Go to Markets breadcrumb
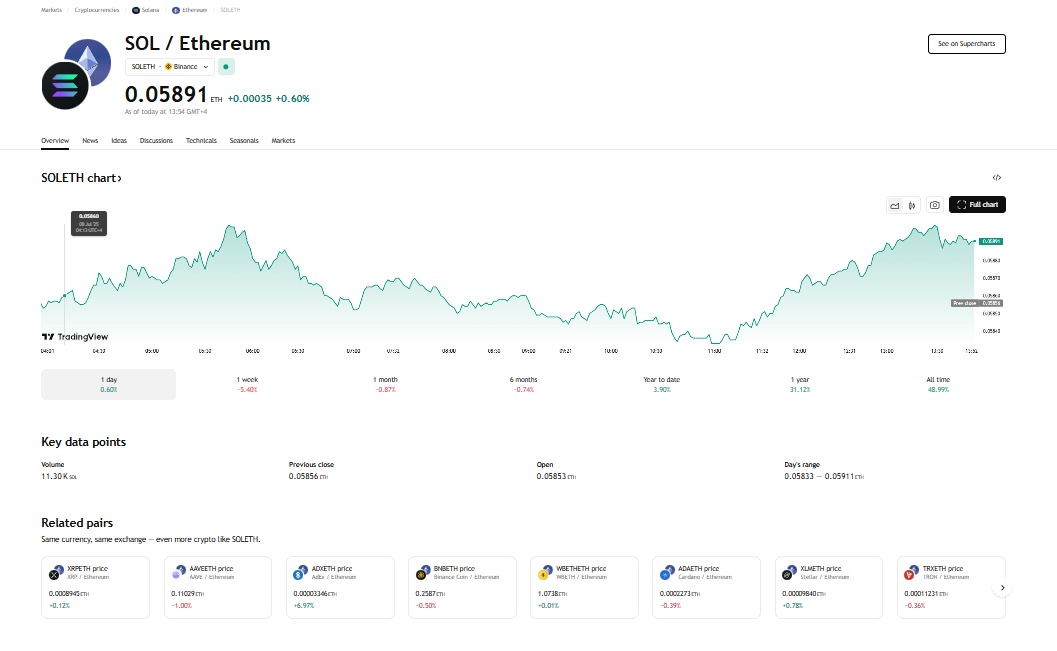 point(51,10)
